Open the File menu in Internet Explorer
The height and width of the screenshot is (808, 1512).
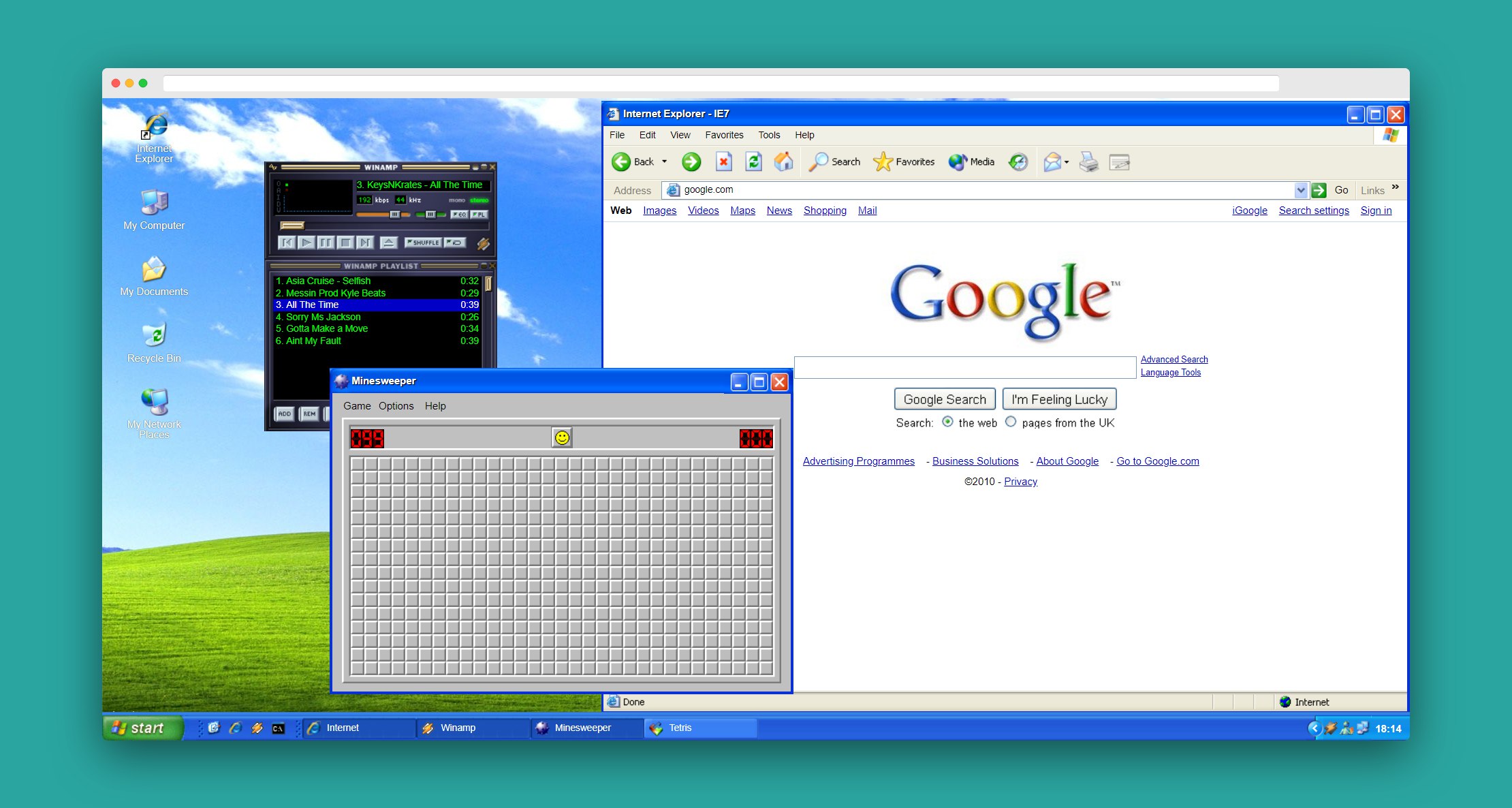(617, 135)
